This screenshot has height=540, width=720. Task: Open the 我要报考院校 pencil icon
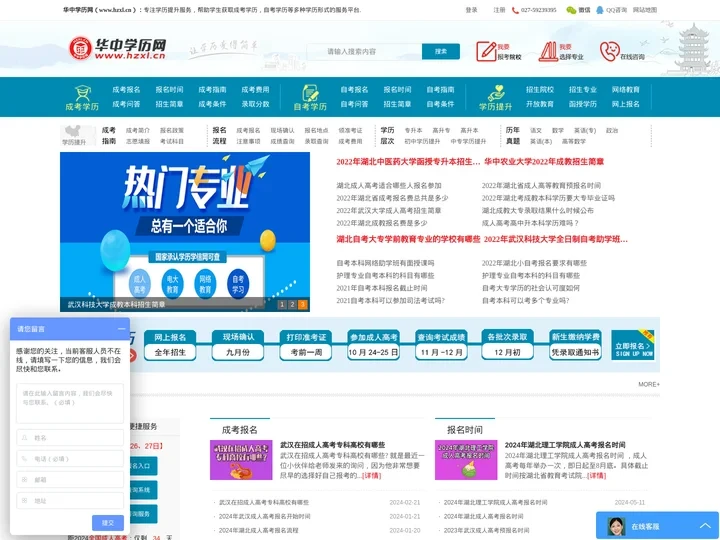click(x=486, y=51)
